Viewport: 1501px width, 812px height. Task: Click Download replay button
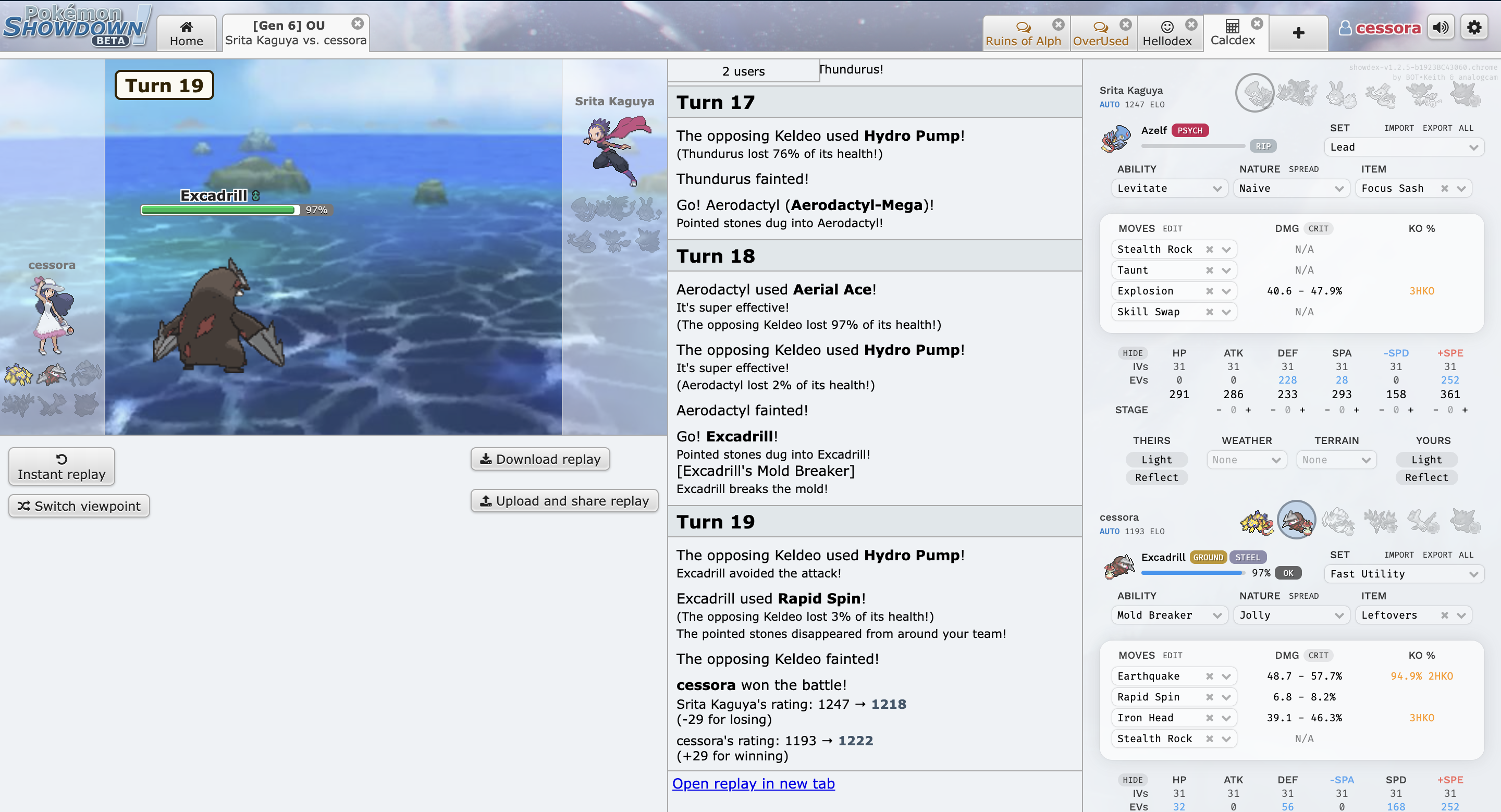click(540, 459)
